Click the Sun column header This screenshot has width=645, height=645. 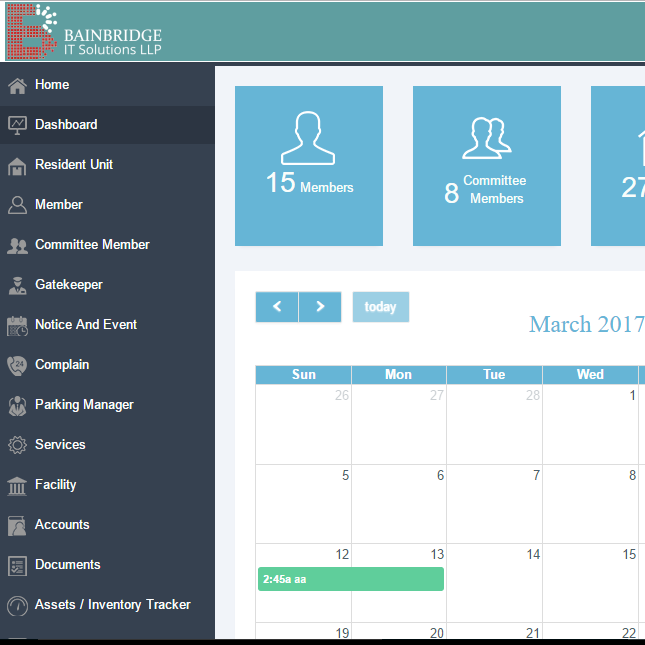[x=304, y=374]
